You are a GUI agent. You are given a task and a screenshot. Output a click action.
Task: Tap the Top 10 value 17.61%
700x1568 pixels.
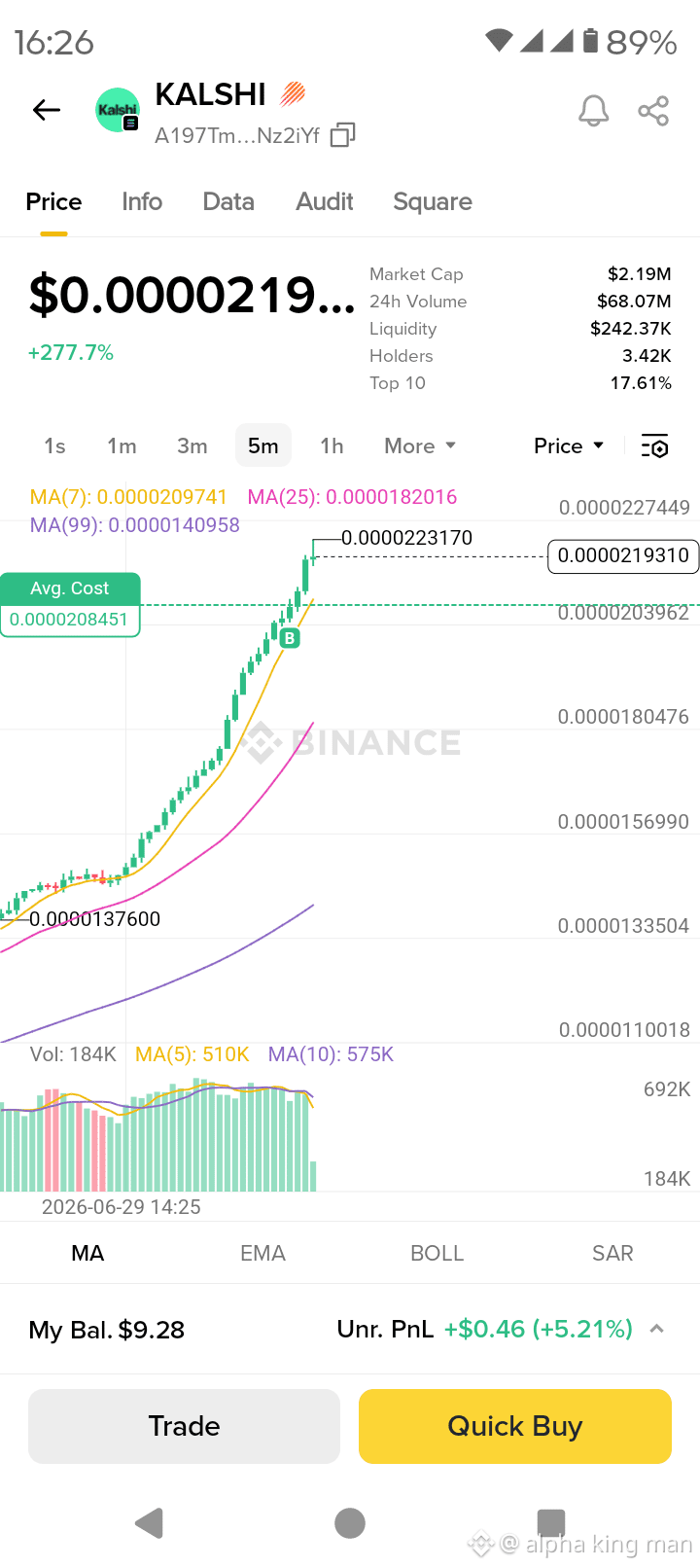pos(641,383)
